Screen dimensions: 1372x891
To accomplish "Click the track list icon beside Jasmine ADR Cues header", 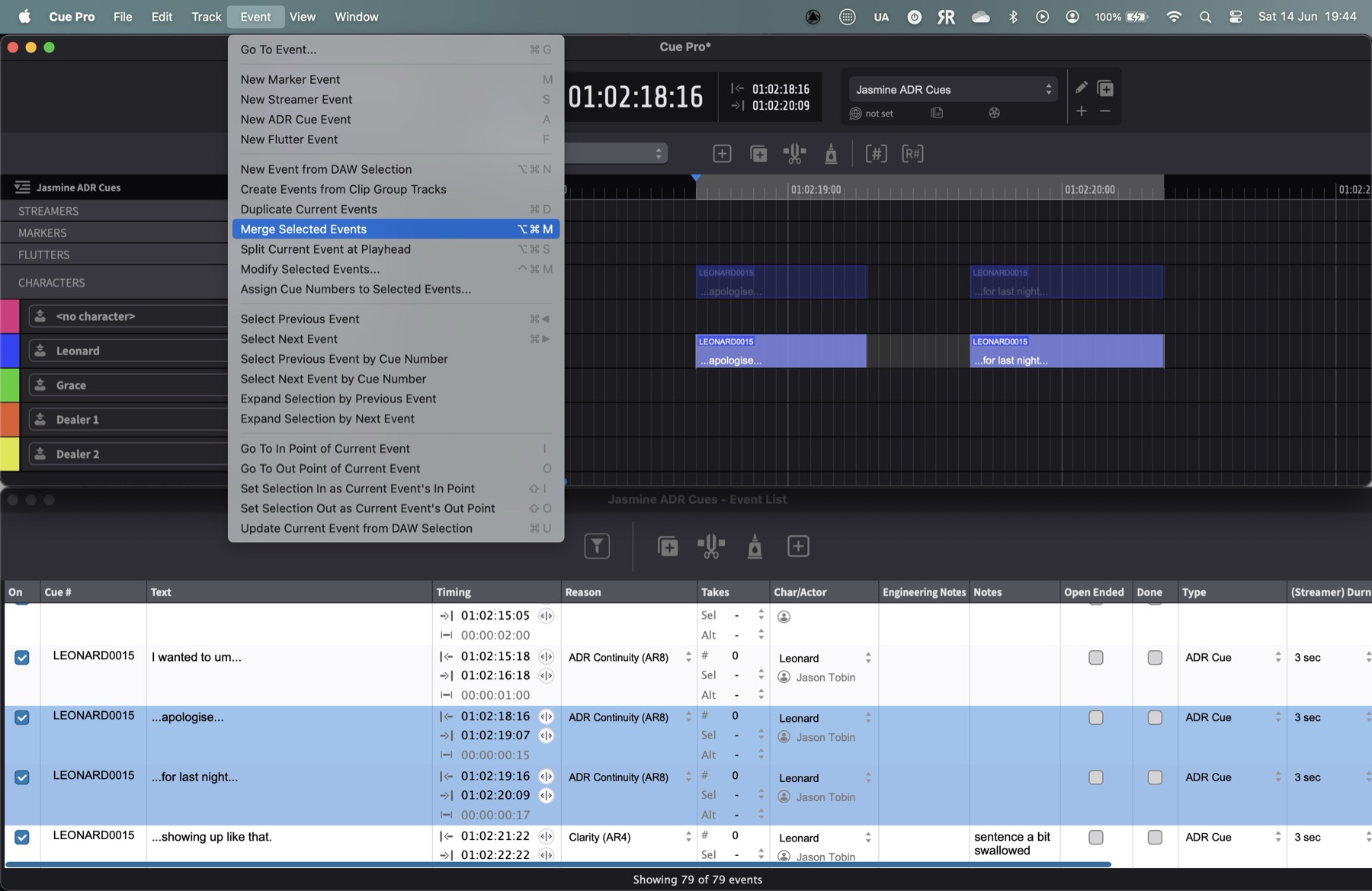I will [22, 187].
